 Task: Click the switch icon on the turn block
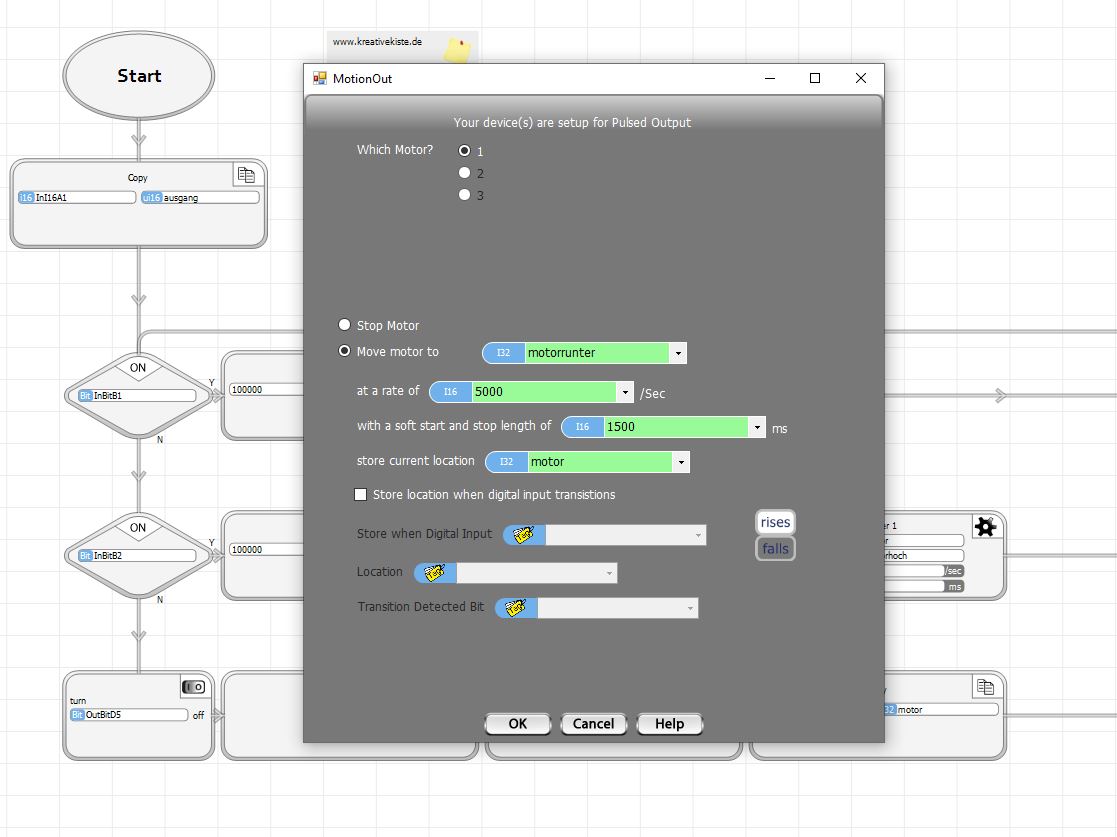pyautogui.click(x=193, y=687)
